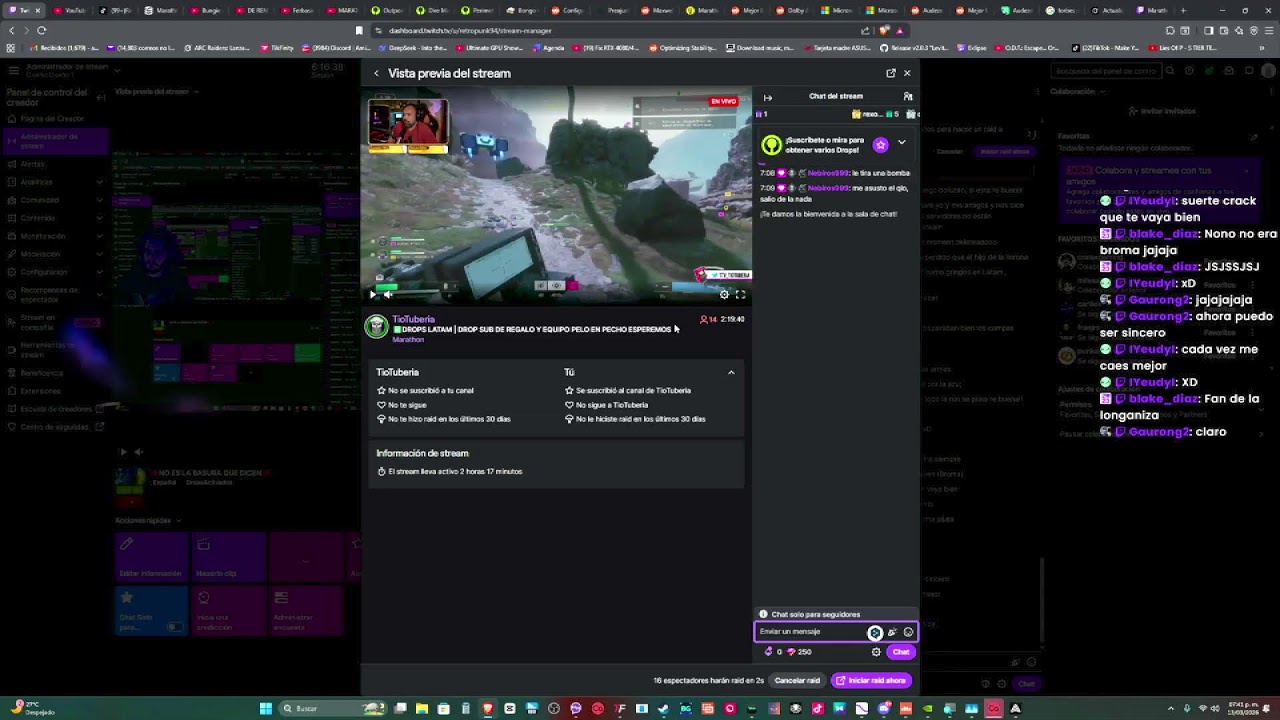Open chatter Nebiros993's 7:08 message username
Screen dimensions: 1280x720
(x=828, y=173)
